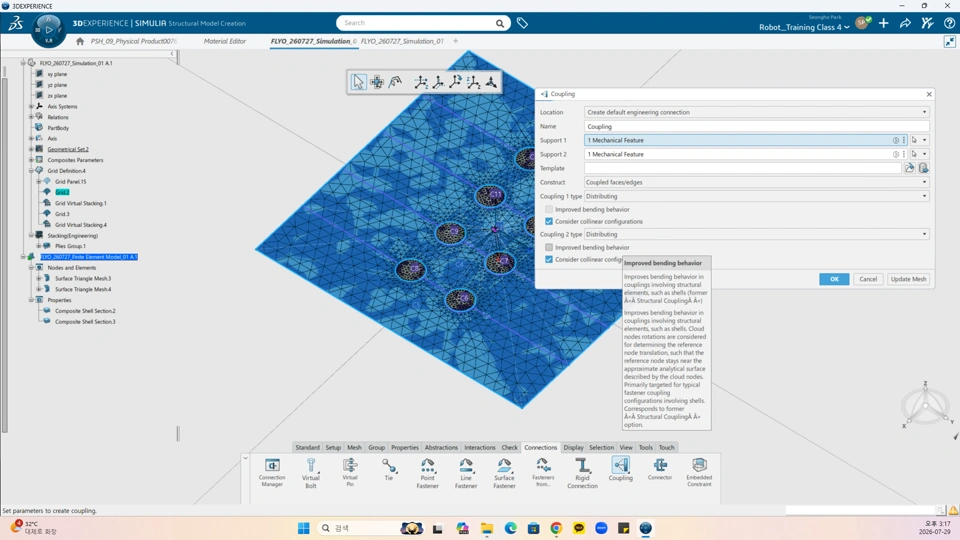This screenshot has height=540, width=960.
Task: Toggle Improved bending behavior under Coupling 1
Action: pos(549,209)
